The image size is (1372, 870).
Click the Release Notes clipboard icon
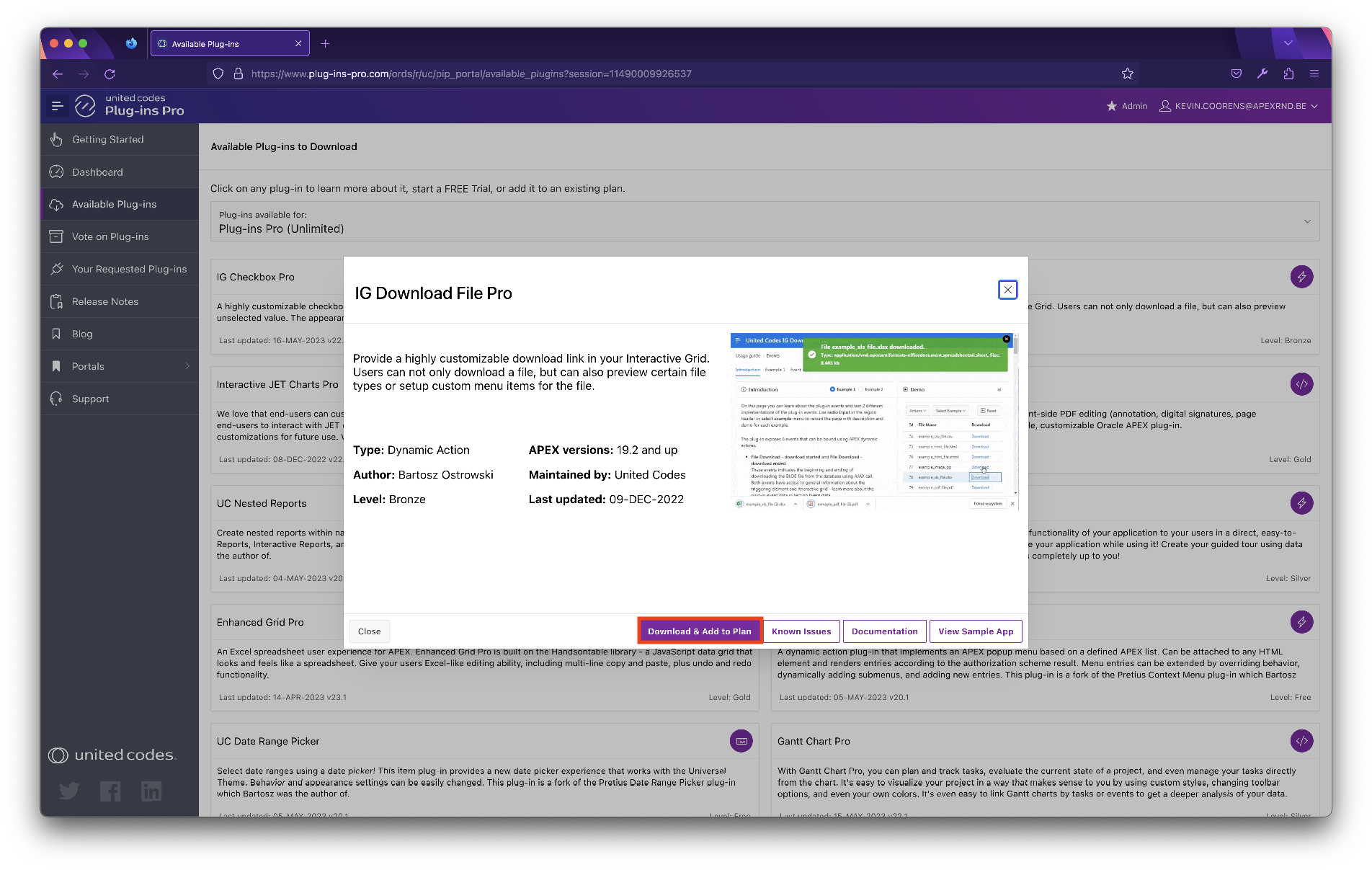56,301
